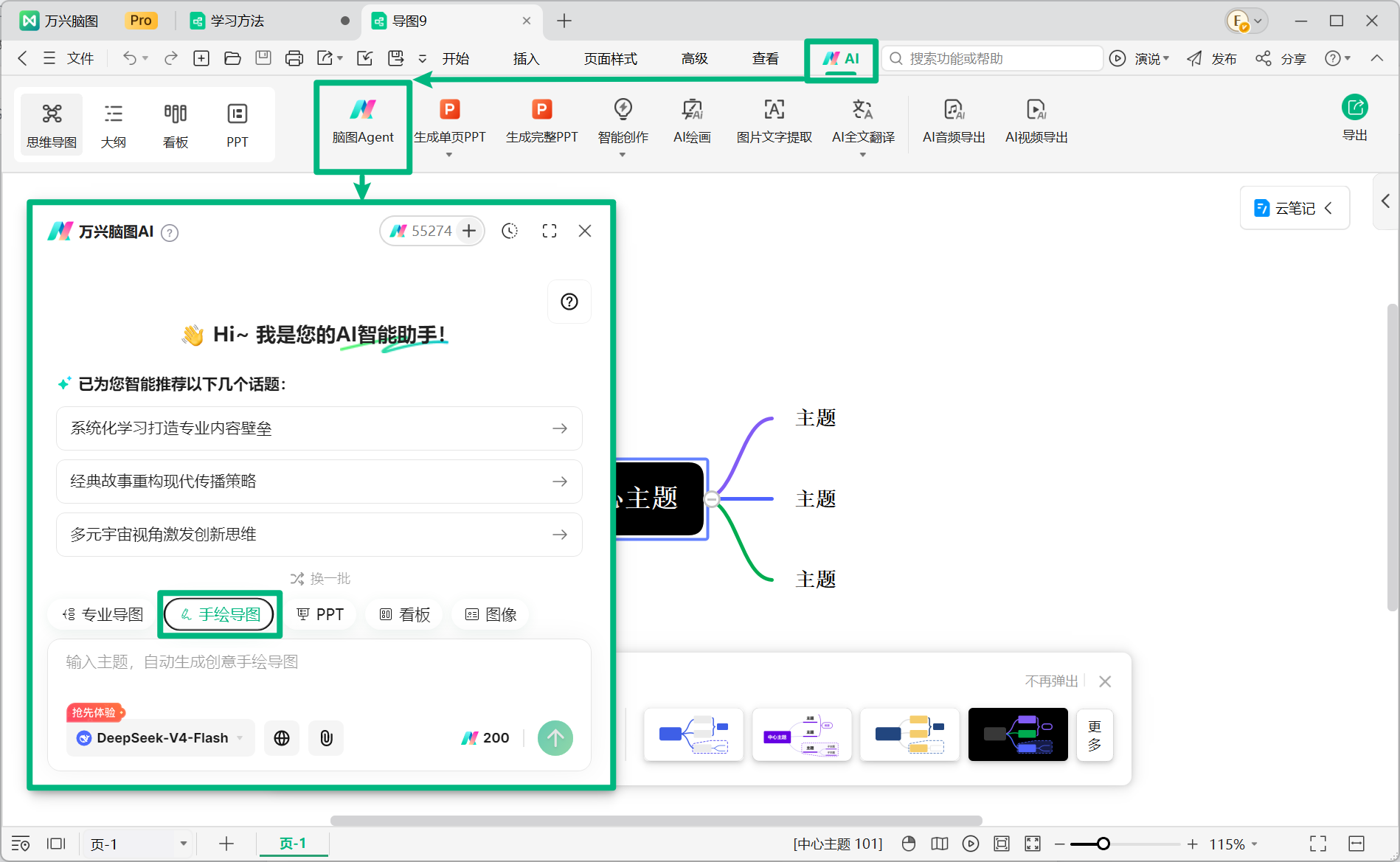The height and width of the screenshot is (862, 1400).
Task: Open the 插入 ribbon tab
Action: click(x=527, y=59)
